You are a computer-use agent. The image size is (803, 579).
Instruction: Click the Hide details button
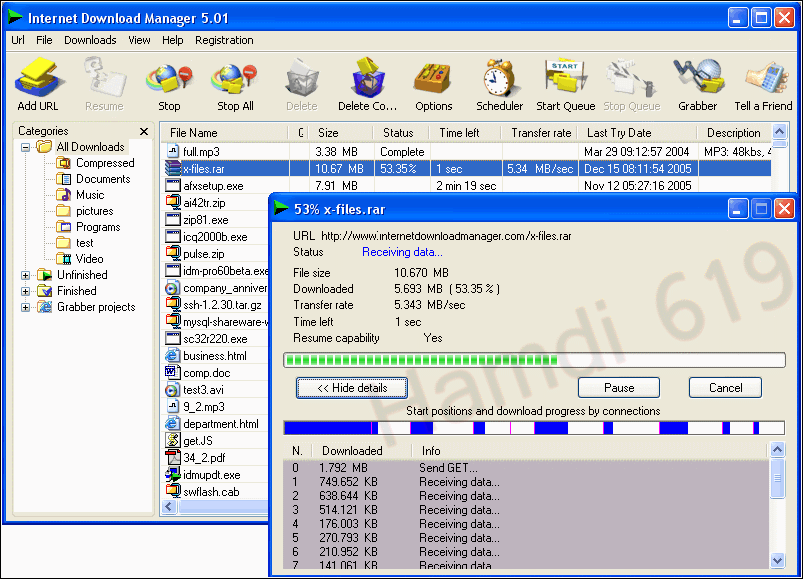(x=352, y=388)
